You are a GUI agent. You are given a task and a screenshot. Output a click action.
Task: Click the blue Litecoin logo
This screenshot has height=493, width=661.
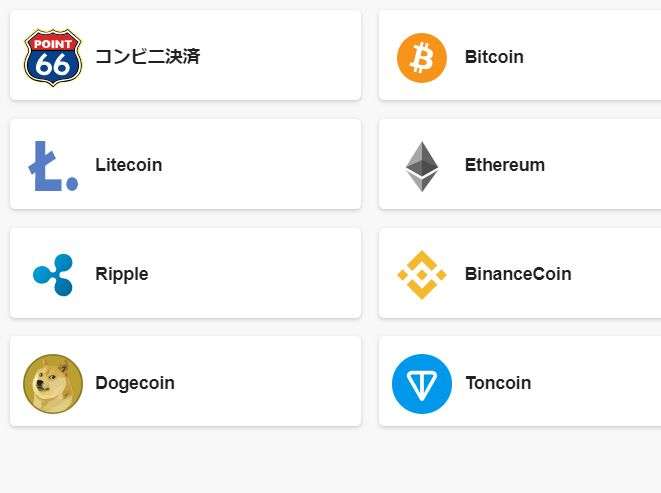pyautogui.click(x=53, y=166)
